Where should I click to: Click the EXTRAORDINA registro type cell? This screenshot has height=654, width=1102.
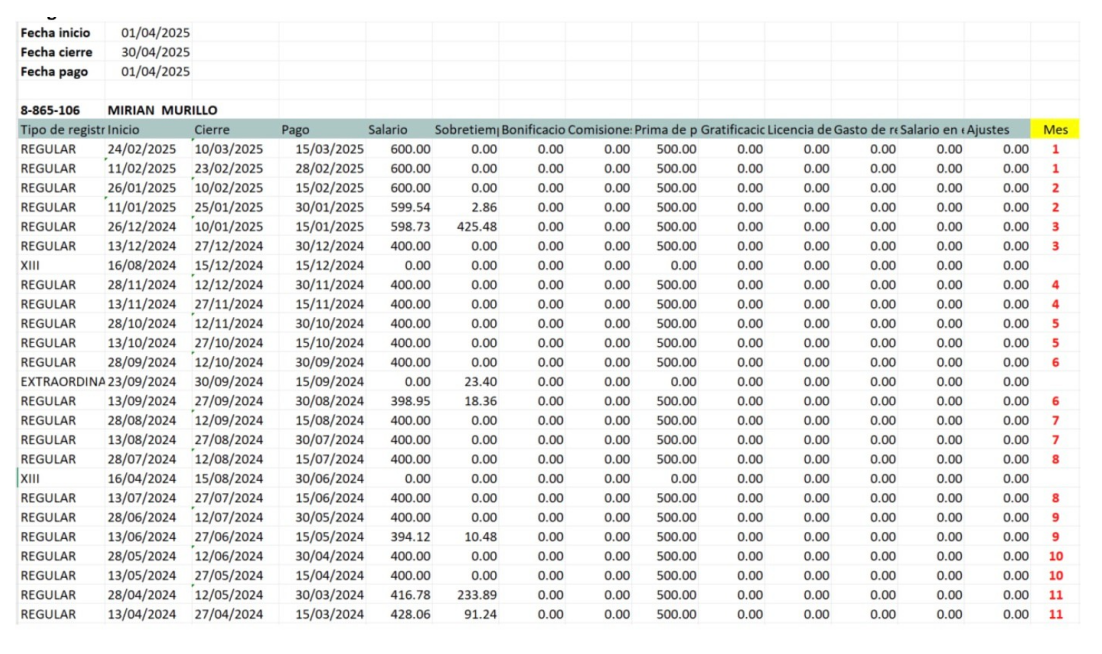click(62, 381)
